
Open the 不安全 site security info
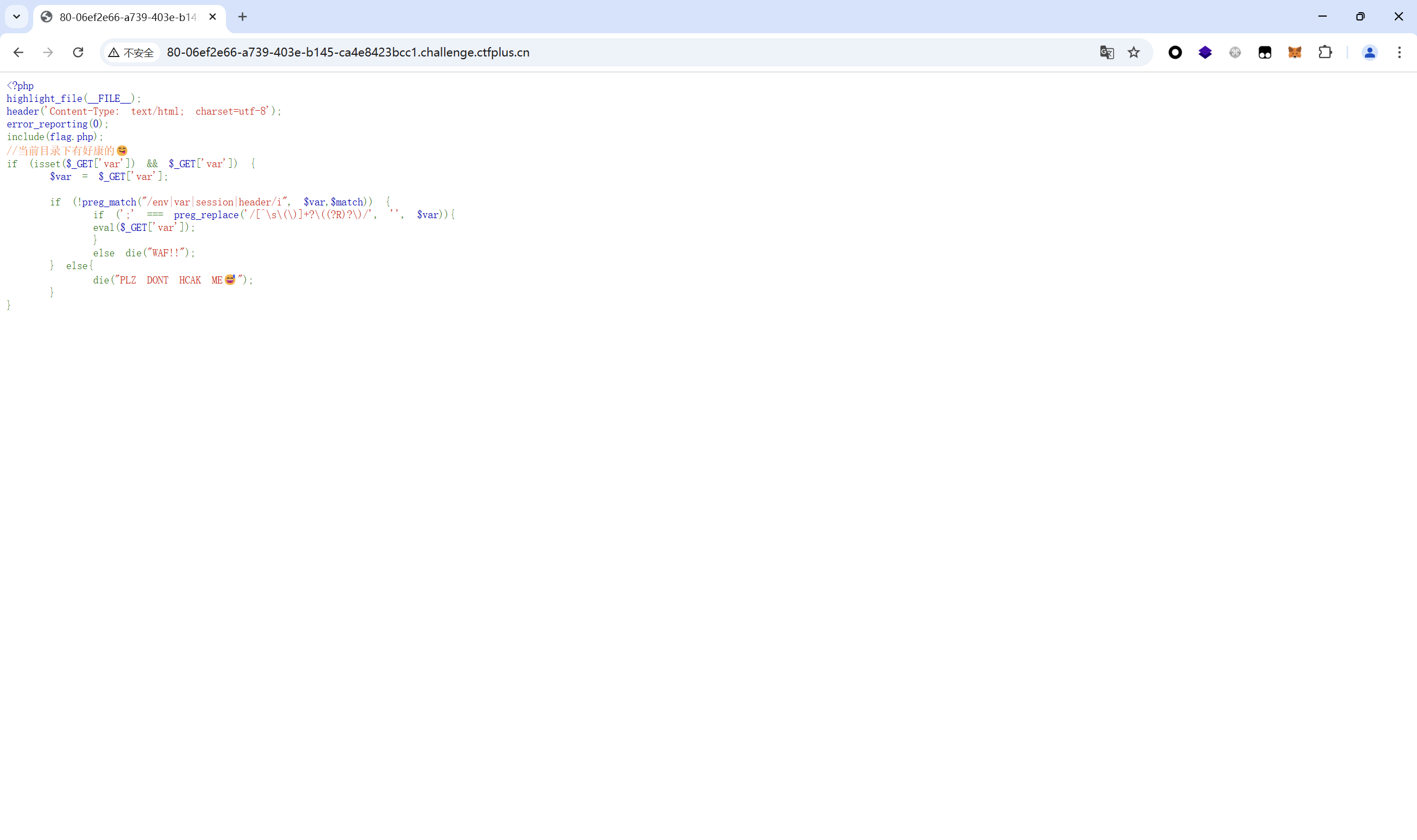pos(131,53)
